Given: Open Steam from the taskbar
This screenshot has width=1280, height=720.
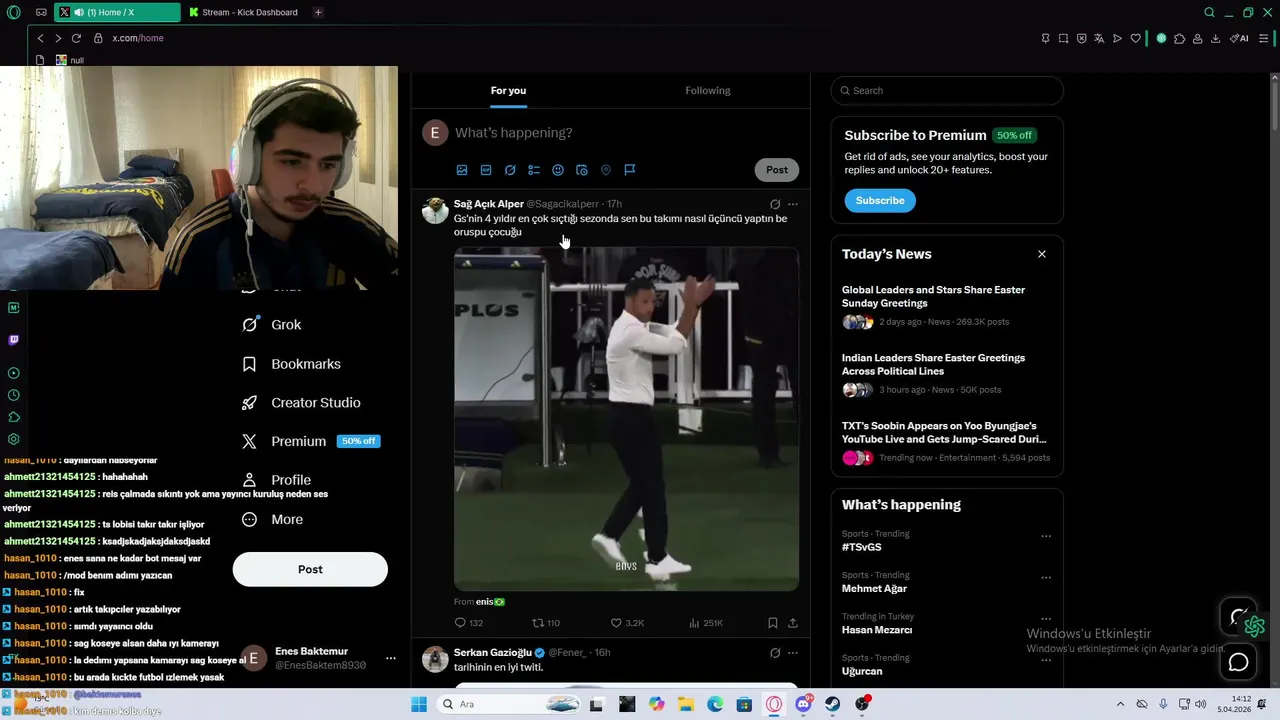Looking at the screenshot, I should tap(832, 704).
